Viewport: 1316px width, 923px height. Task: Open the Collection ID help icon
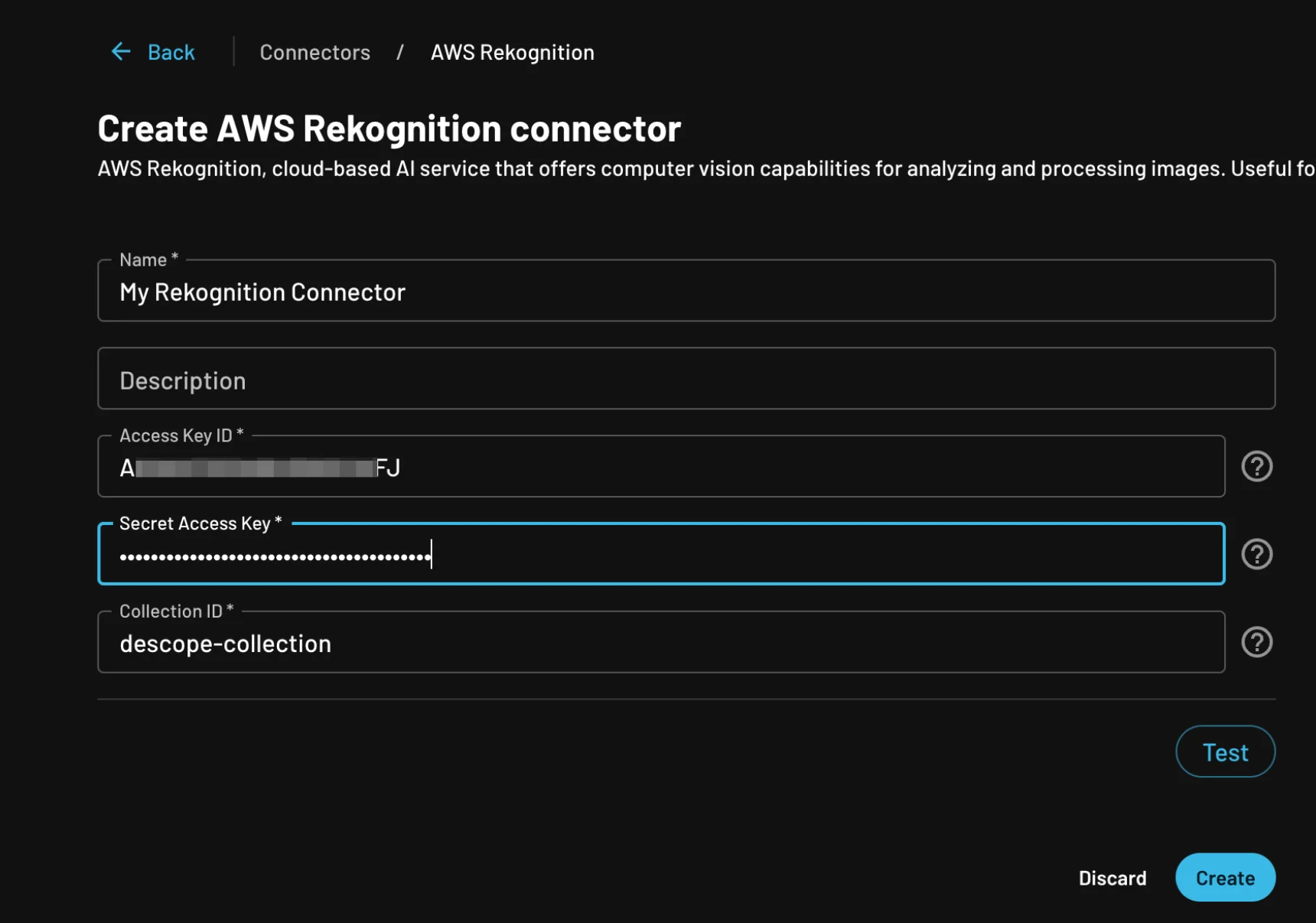point(1256,642)
